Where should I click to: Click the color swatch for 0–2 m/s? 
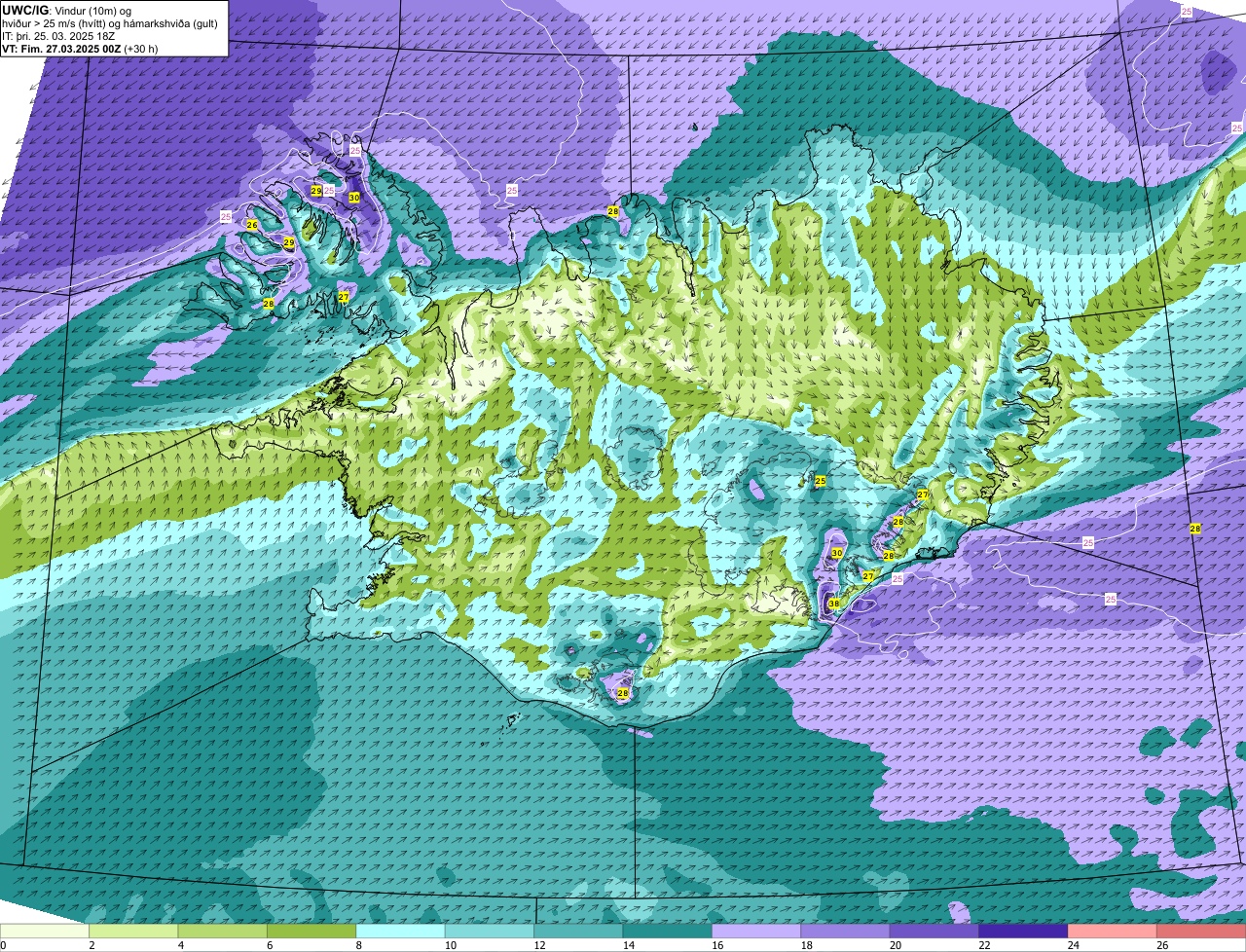tap(45, 931)
